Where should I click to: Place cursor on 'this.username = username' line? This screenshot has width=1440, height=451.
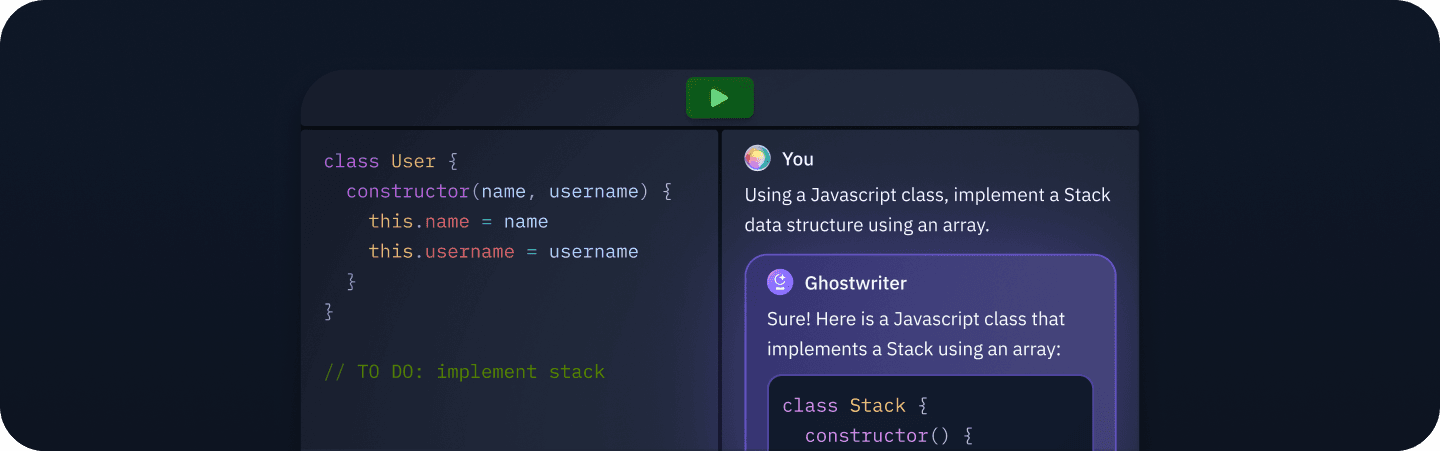[x=503, y=251]
